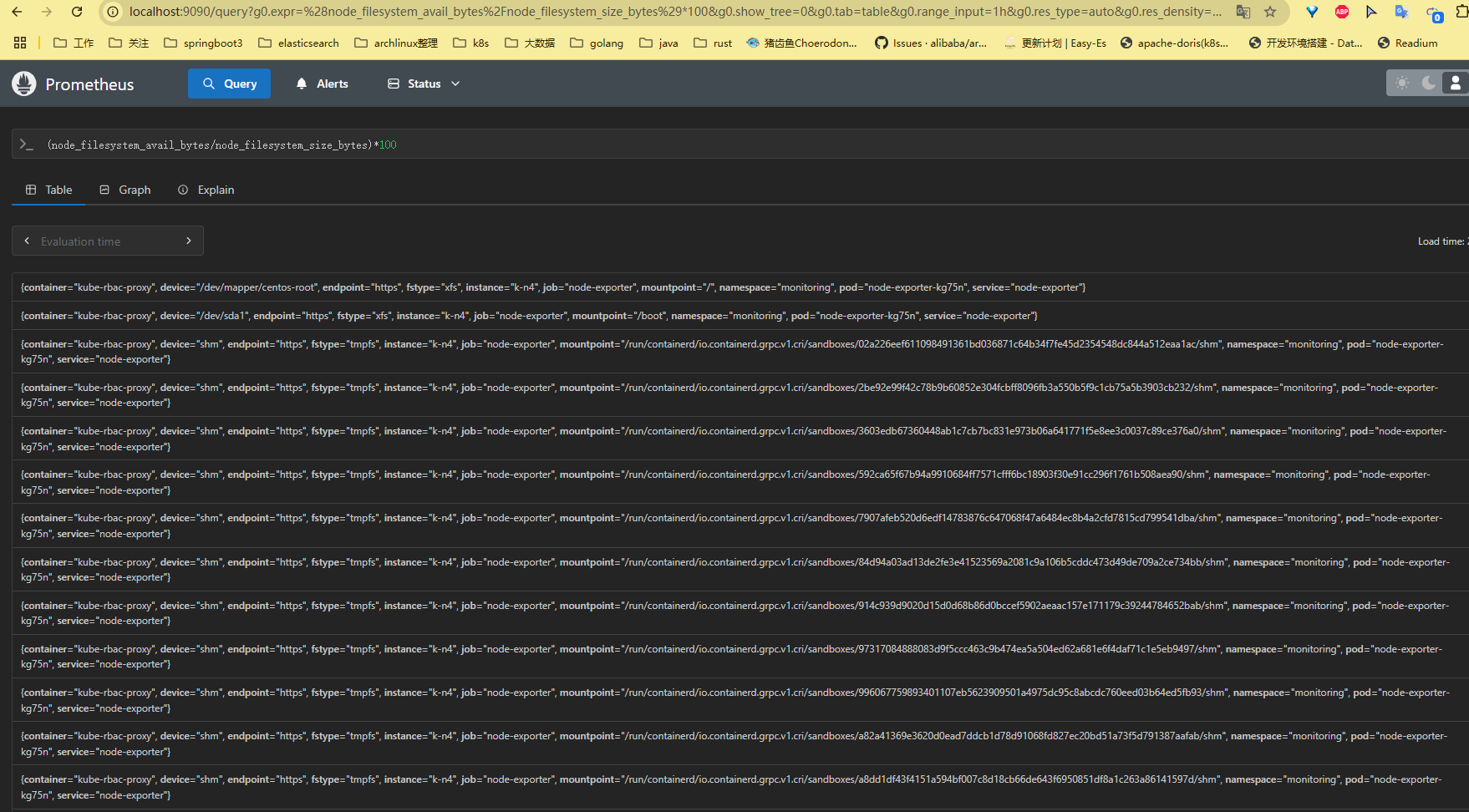The height and width of the screenshot is (812, 1469).
Task: Open the purple cursor arrow extension
Action: pos(1371,12)
